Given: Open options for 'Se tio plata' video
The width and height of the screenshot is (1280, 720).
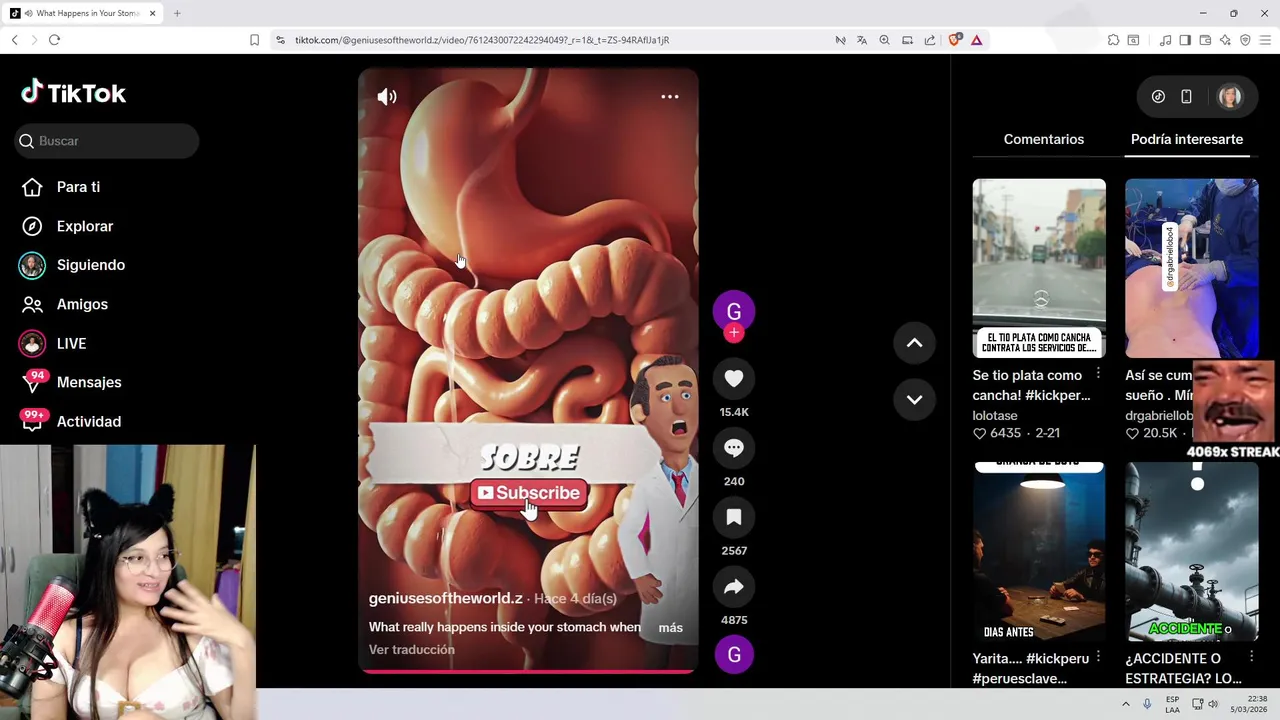Looking at the screenshot, I should (x=1098, y=373).
